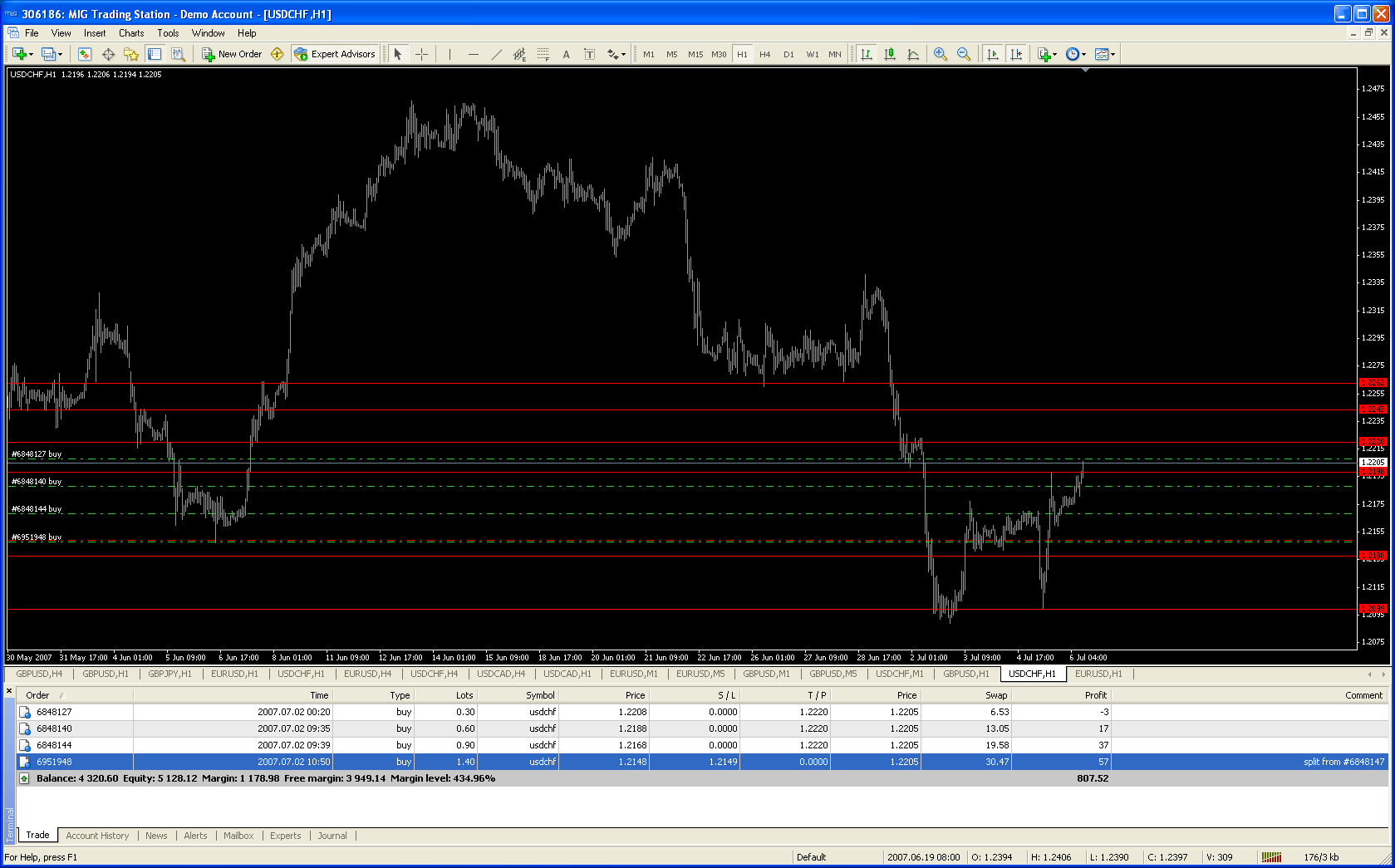Select Line Chart display mode
The width and height of the screenshot is (1395, 868).
pyautogui.click(x=913, y=54)
